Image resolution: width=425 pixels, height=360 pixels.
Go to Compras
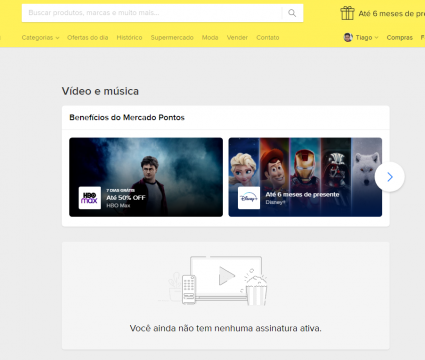tap(400, 38)
